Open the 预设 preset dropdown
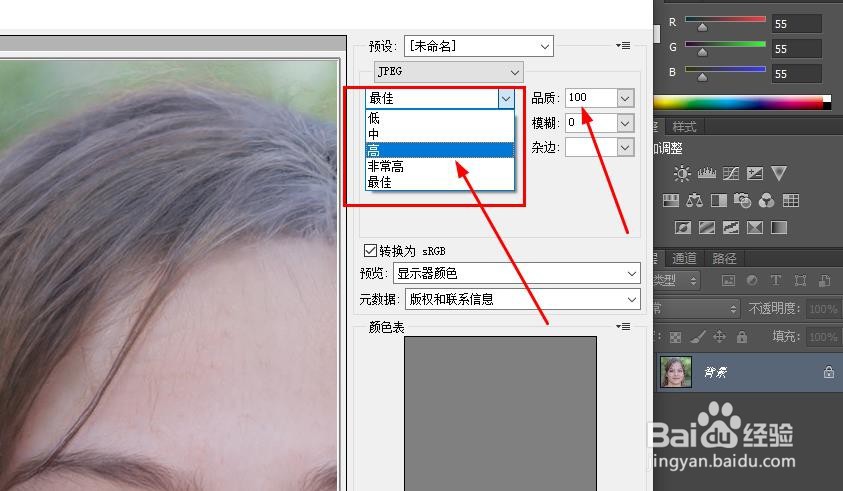Viewport: 843px width, 491px height. [478, 46]
